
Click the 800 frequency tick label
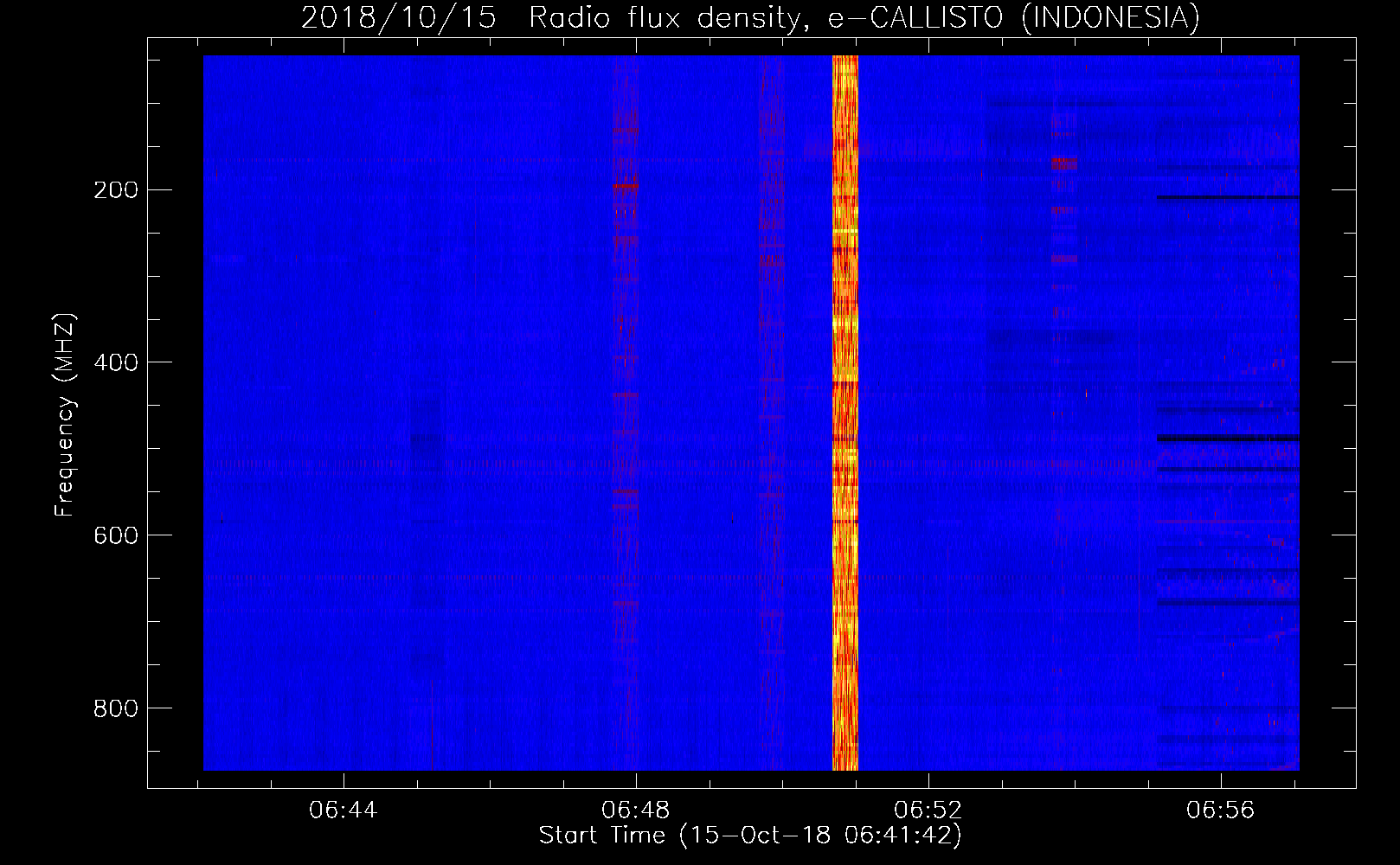tap(115, 708)
